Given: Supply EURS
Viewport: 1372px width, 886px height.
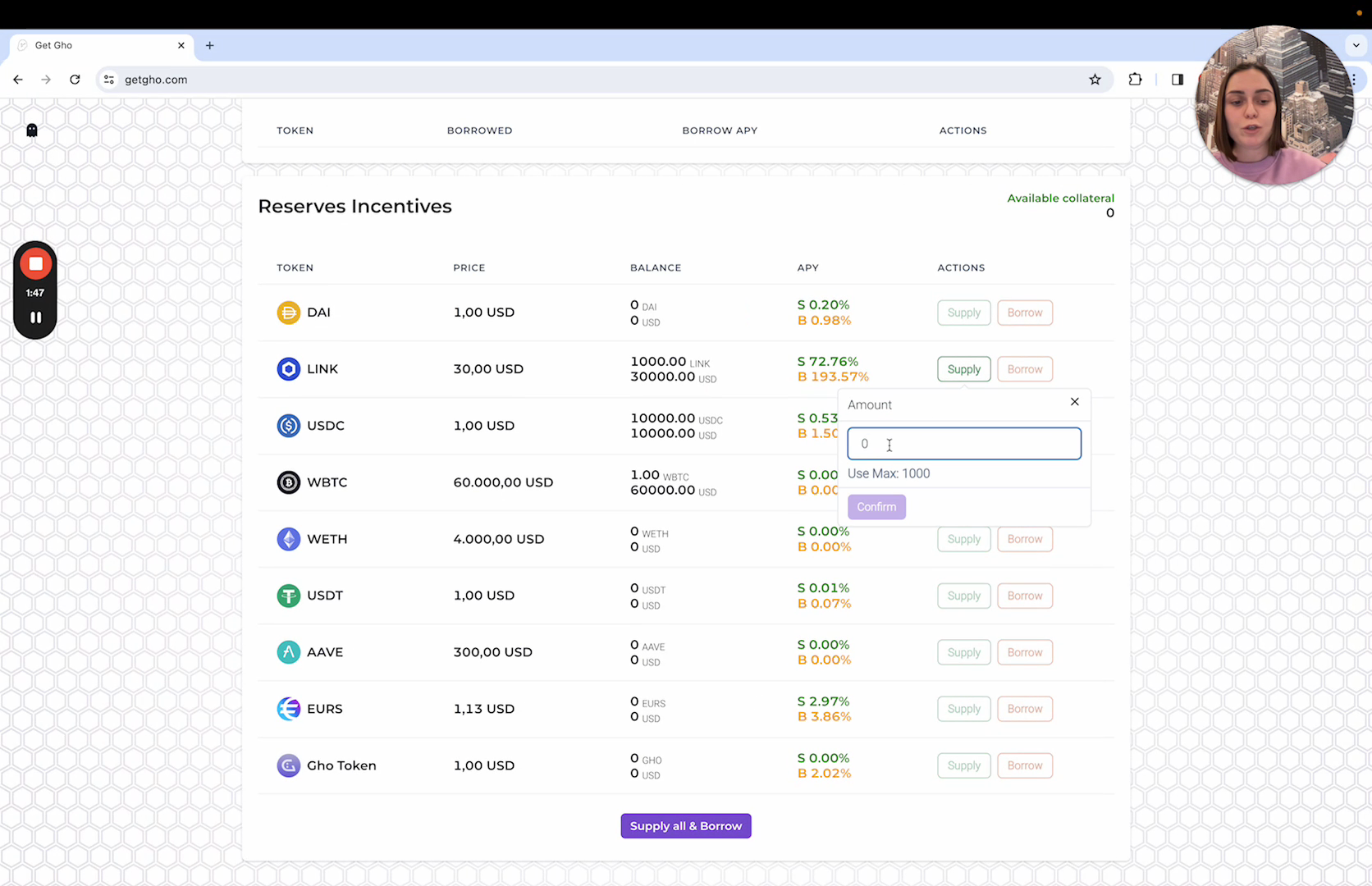Looking at the screenshot, I should 964,709.
